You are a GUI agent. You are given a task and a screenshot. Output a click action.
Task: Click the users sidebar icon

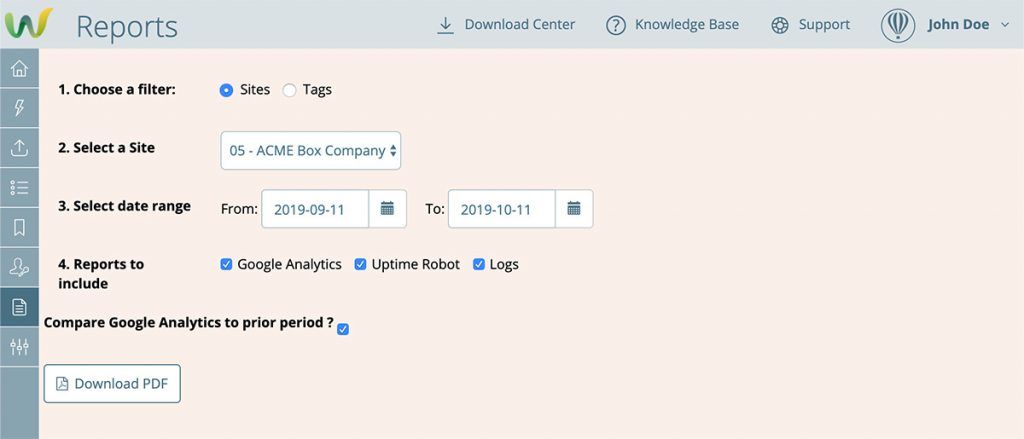[x=19, y=267]
